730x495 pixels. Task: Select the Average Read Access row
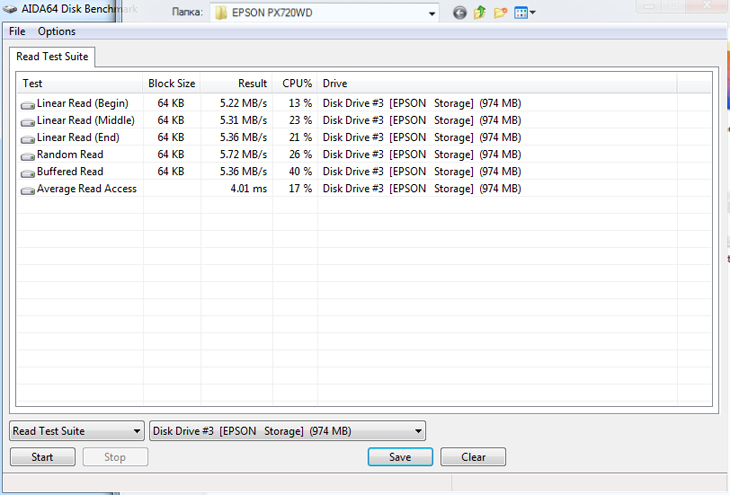coord(364,189)
